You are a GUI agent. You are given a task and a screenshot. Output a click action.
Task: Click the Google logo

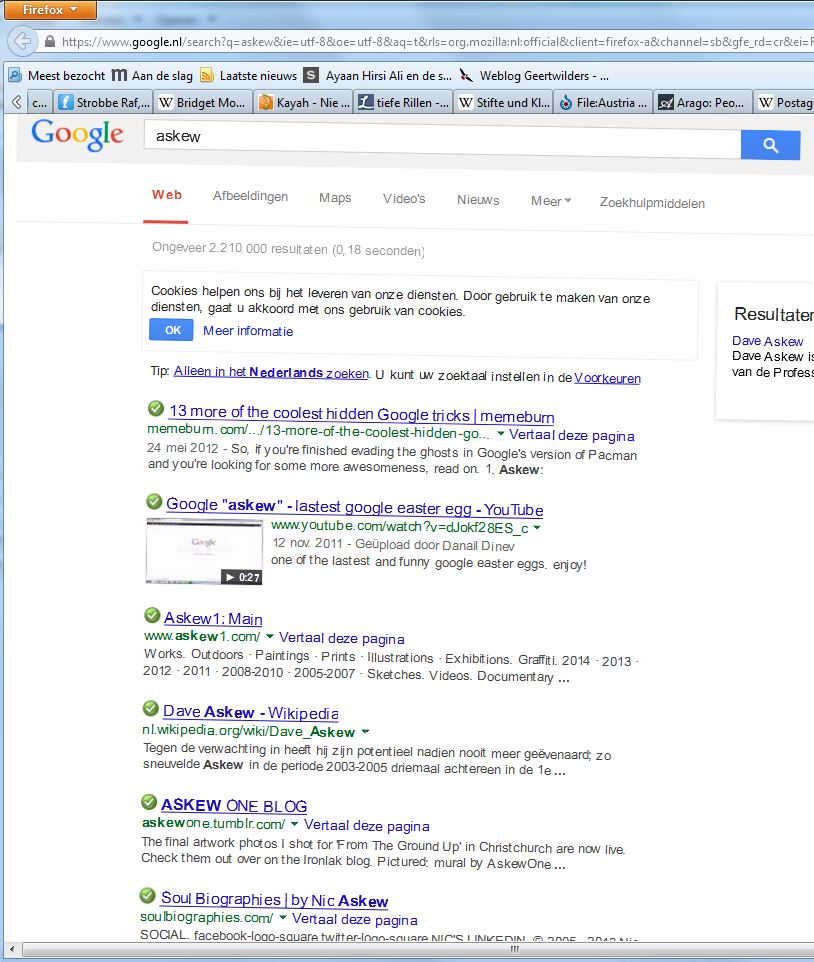coord(77,134)
